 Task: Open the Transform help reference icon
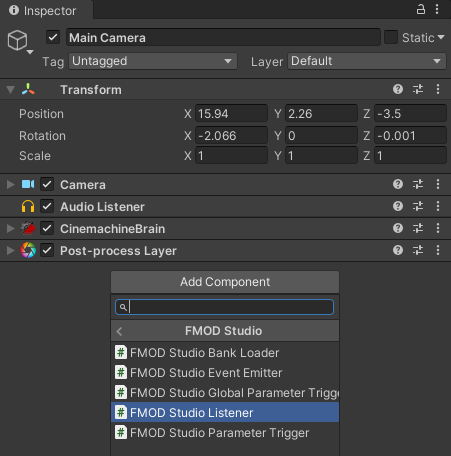398,89
